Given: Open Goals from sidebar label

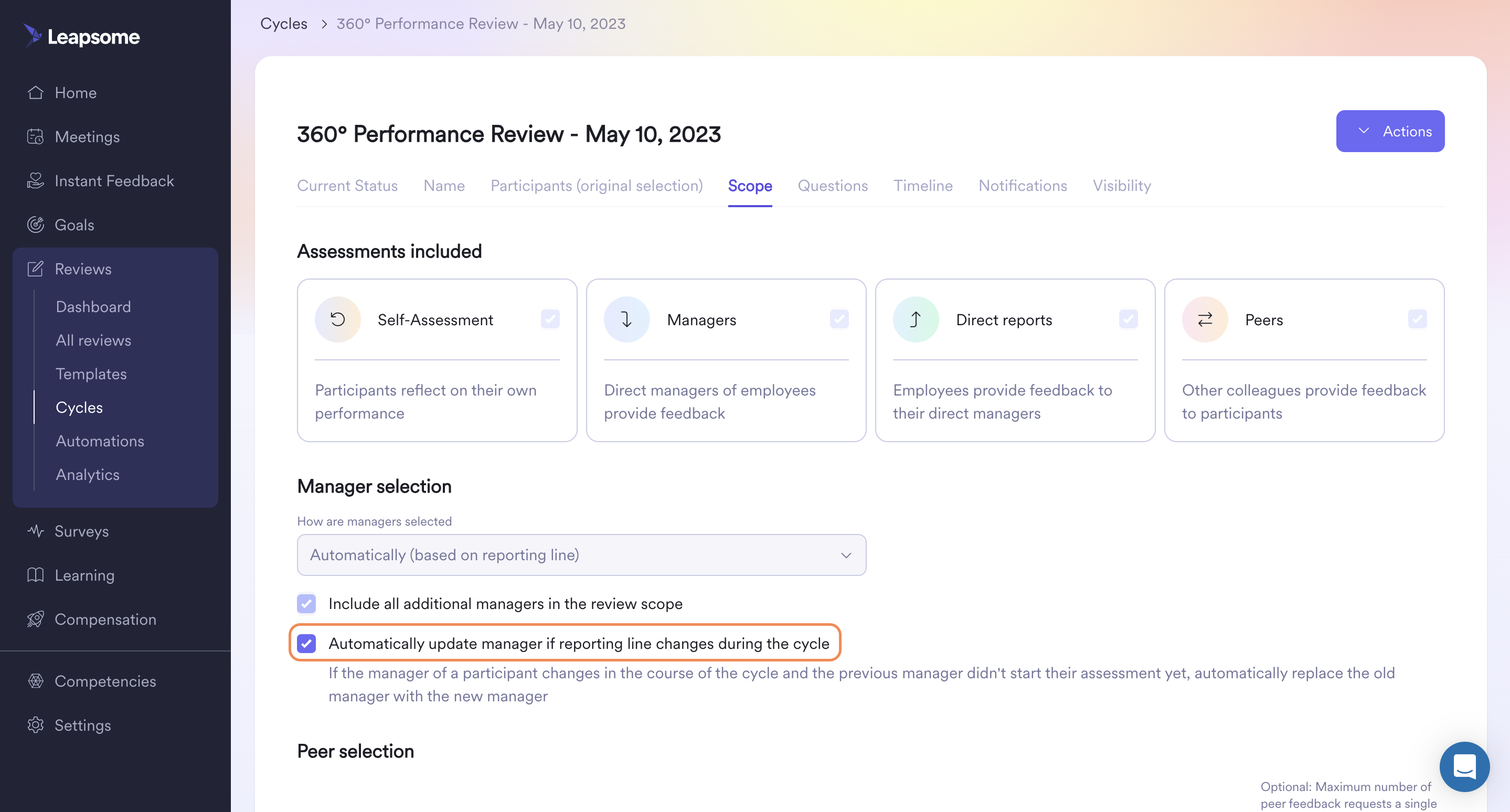Looking at the screenshot, I should pos(75,225).
